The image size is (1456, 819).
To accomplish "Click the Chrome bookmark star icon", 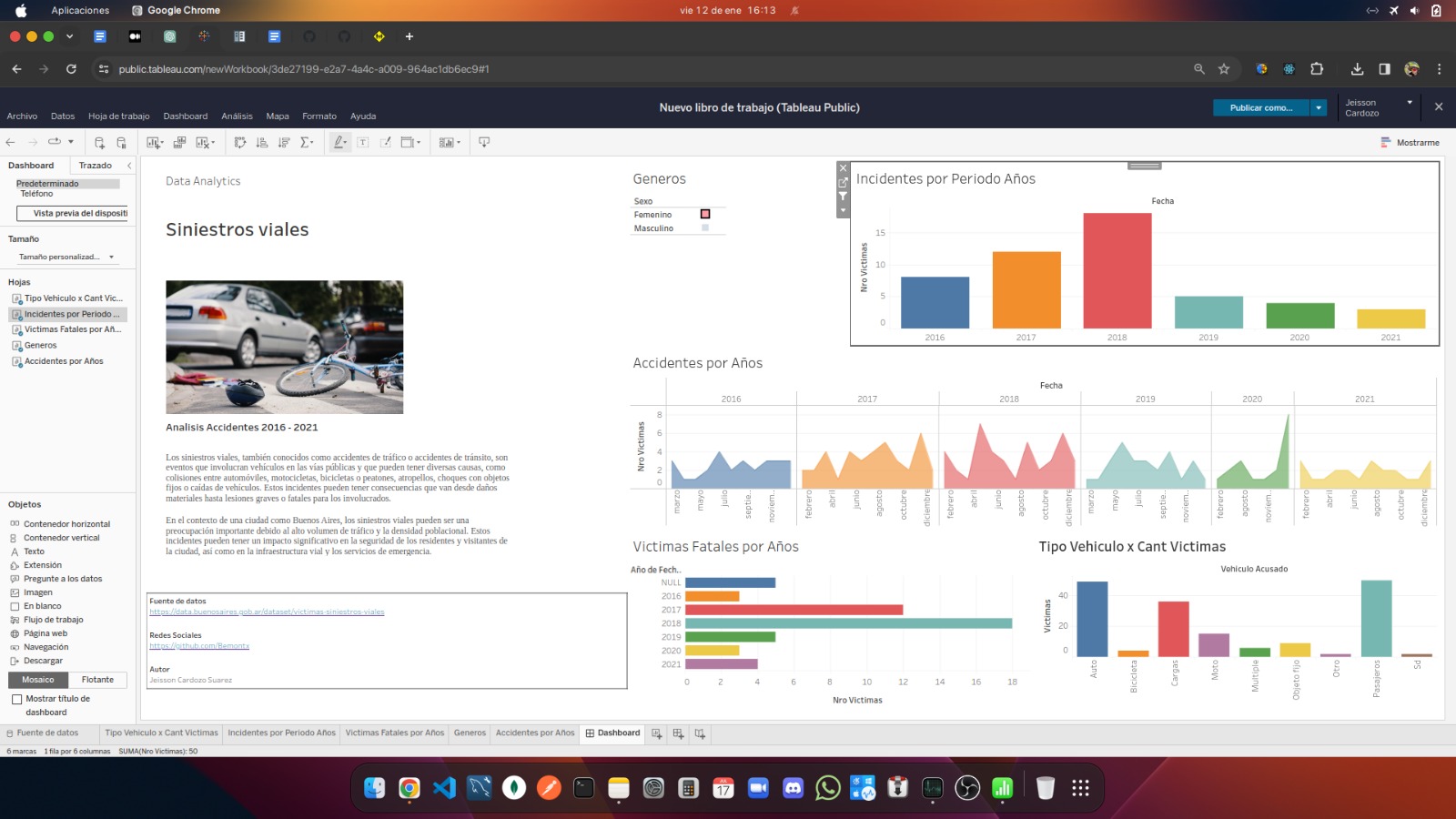I will click(1224, 69).
